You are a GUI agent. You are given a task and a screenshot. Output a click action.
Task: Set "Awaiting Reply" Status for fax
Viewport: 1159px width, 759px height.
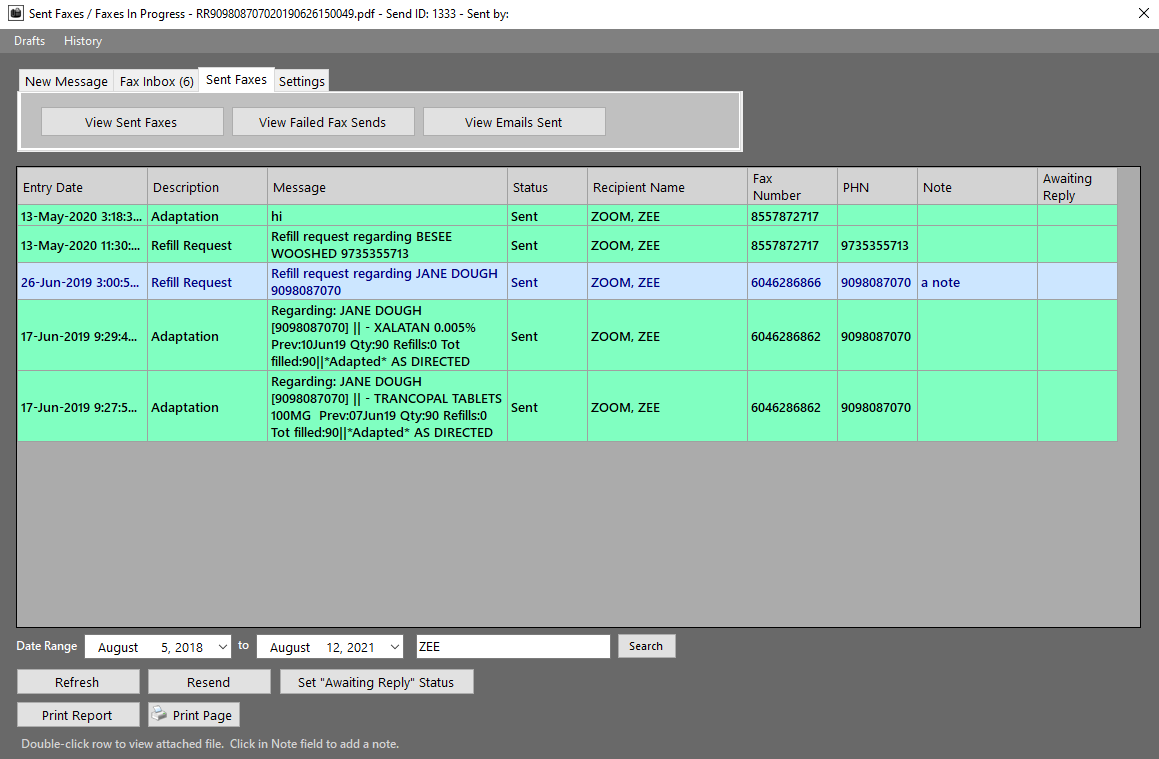[x=376, y=682]
